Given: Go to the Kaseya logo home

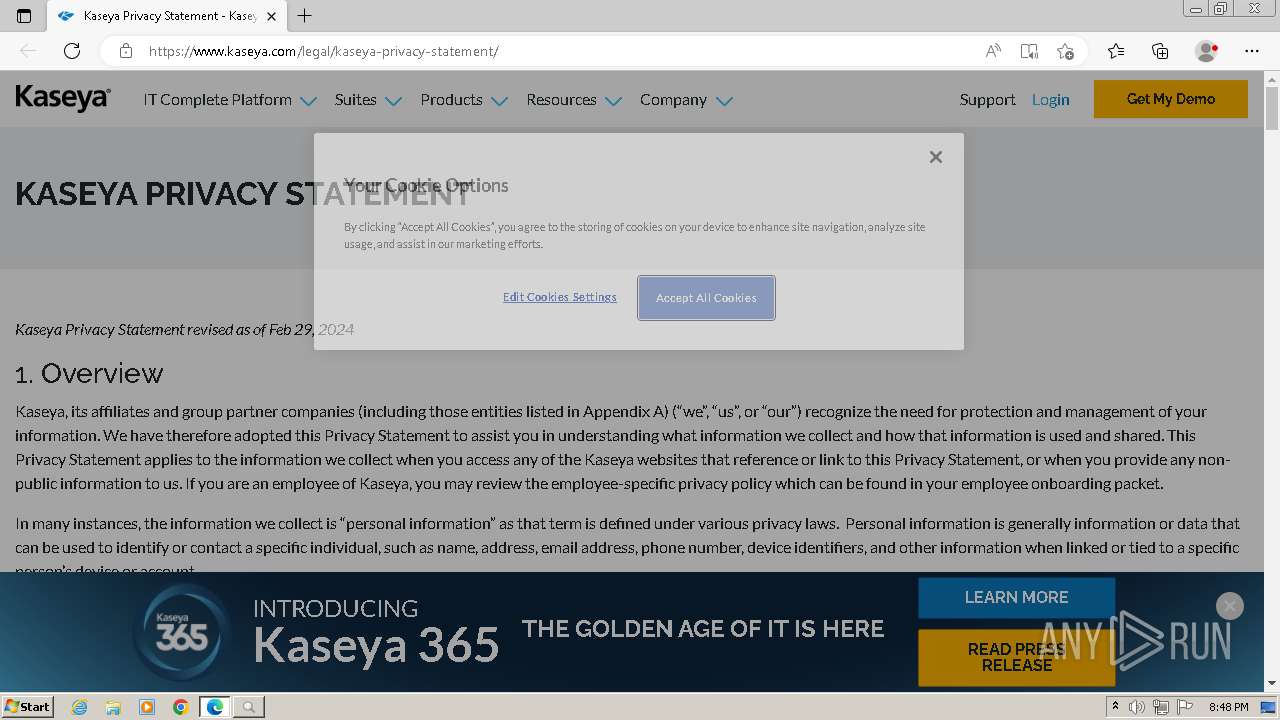Looking at the screenshot, I should [63, 99].
